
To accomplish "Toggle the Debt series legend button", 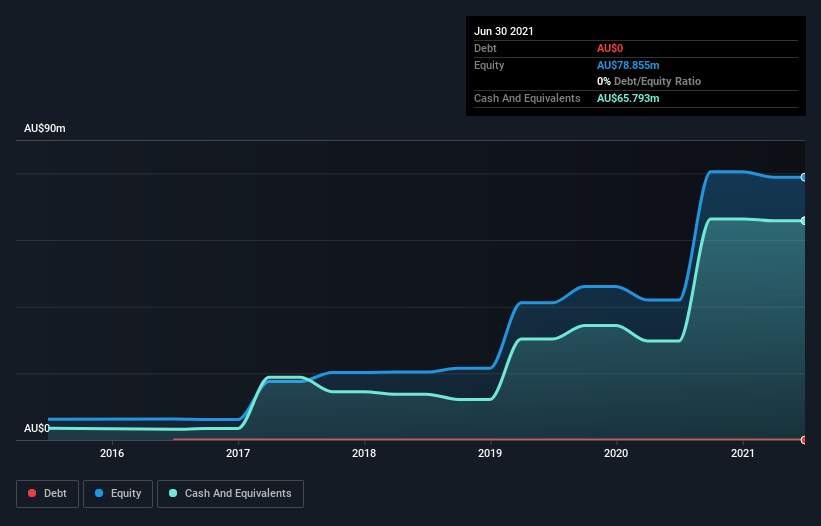I will (47, 494).
